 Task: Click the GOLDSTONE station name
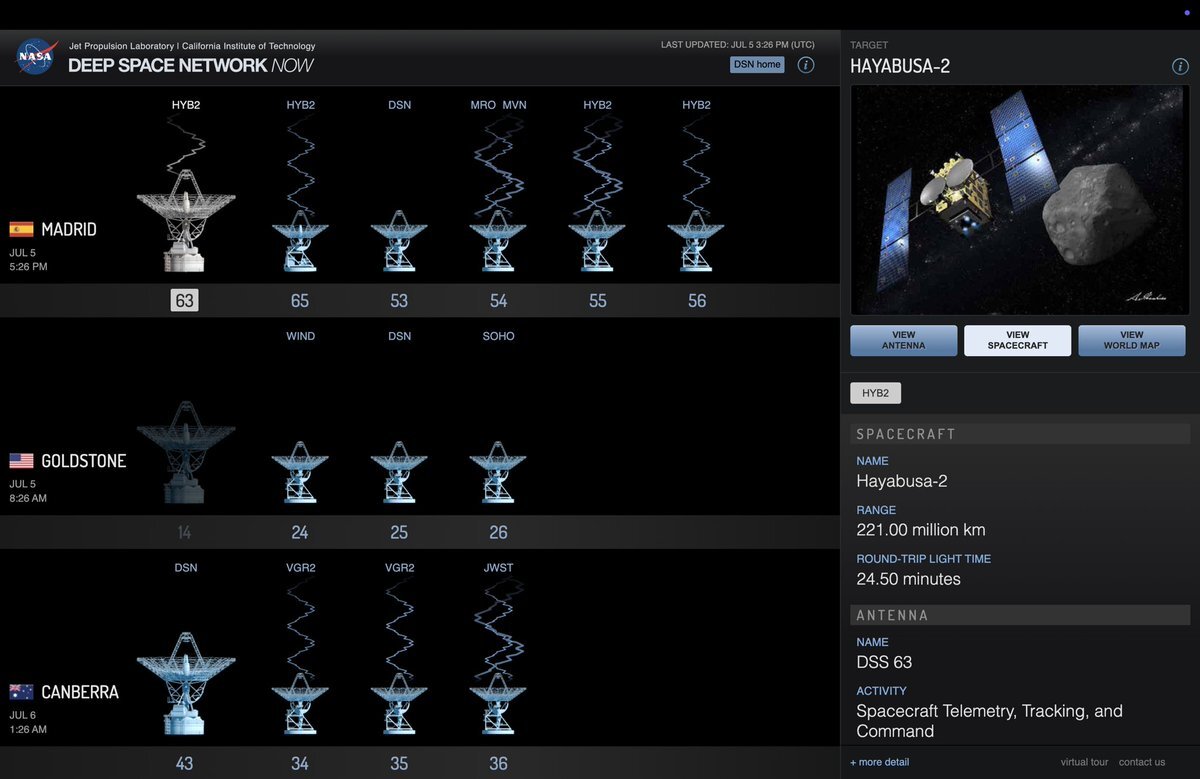click(x=84, y=462)
